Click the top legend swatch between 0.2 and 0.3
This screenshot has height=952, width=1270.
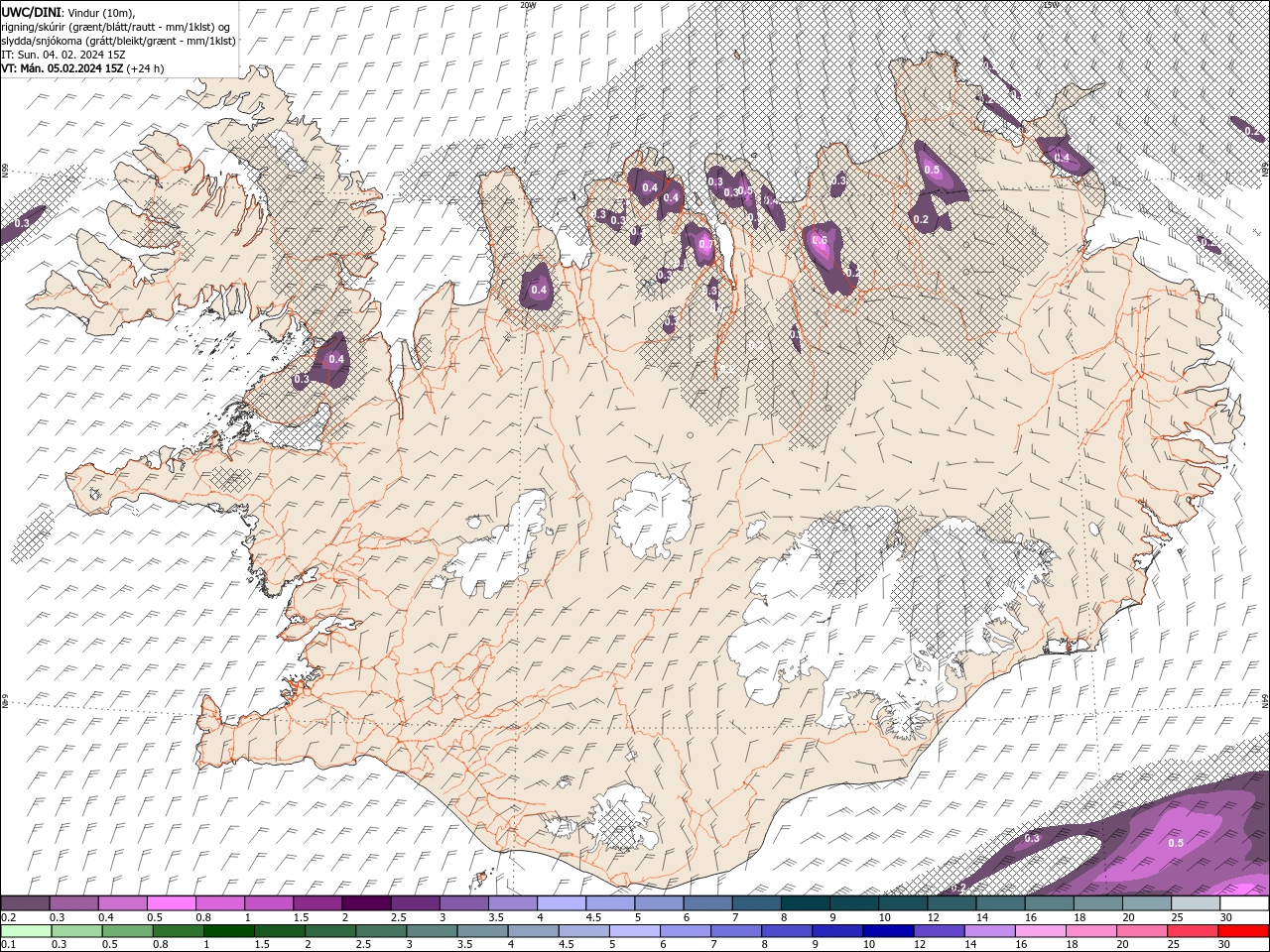(25, 903)
